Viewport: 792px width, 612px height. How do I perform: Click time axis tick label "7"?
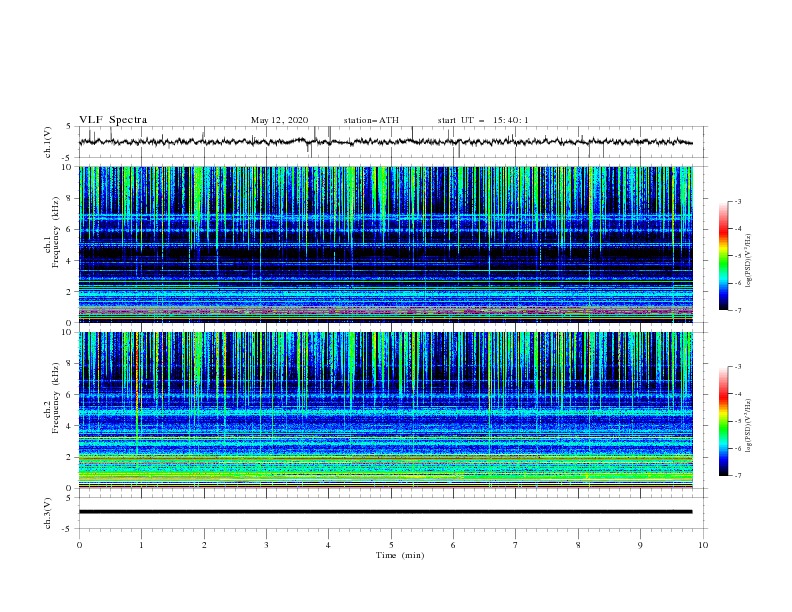516,545
